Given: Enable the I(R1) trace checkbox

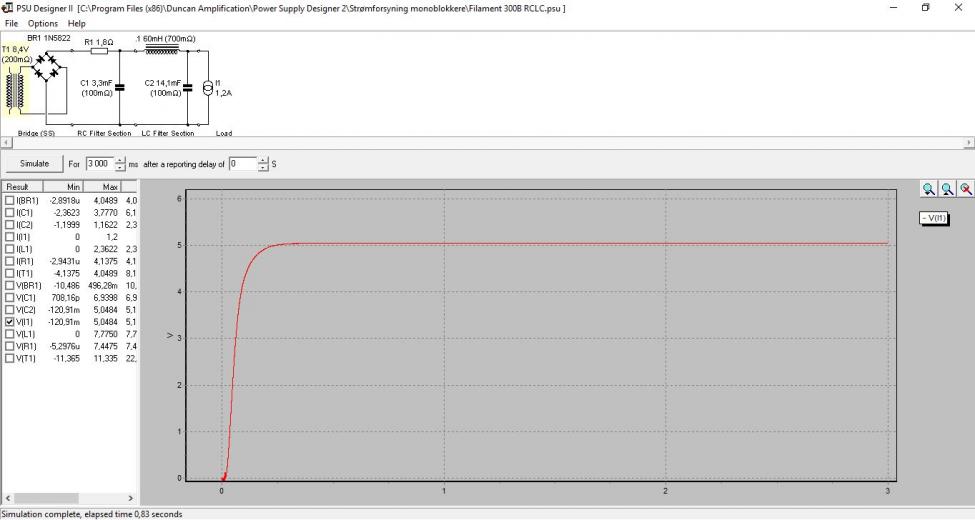Looking at the screenshot, I should point(9,261).
